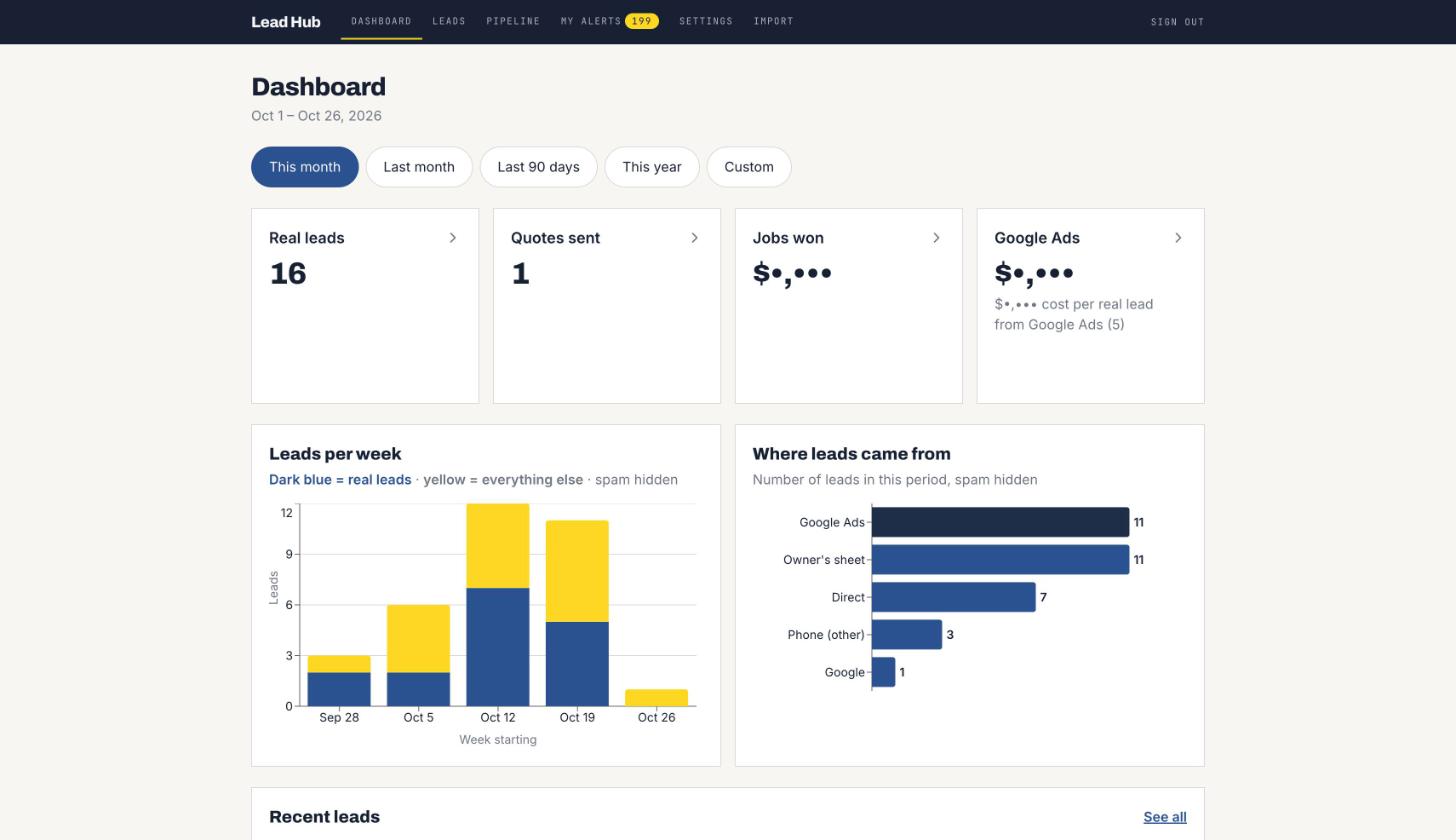Image resolution: width=1456 pixels, height=840 pixels.
Task: Click Sign Out link
Action: [x=1177, y=22]
